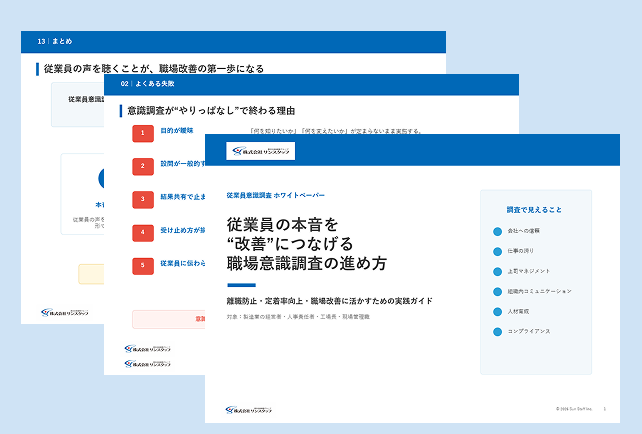Viewport: 642px width, 434px height.
Task: Click the 調査で見えること panel heading
Action: coord(534,210)
